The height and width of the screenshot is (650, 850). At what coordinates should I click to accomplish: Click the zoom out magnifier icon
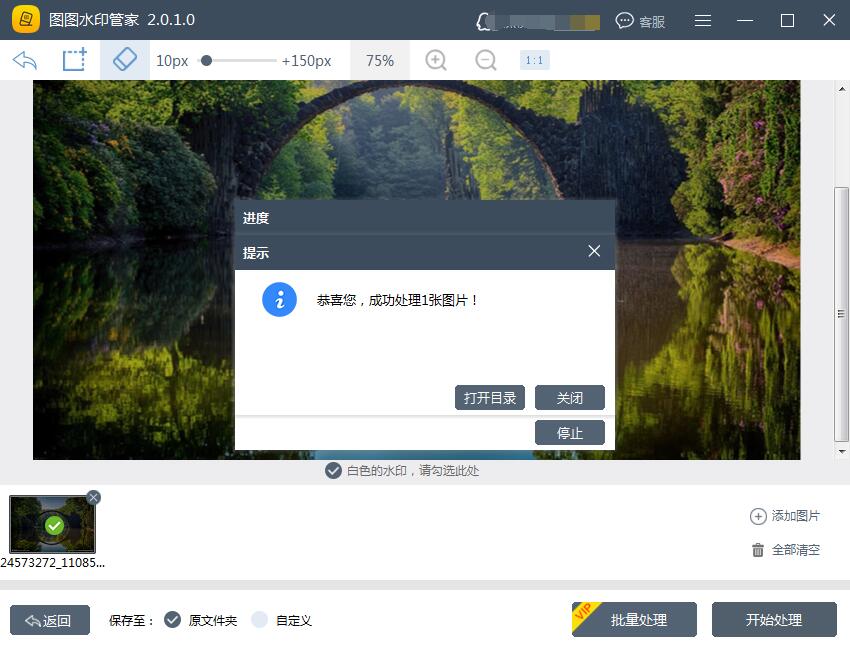click(486, 60)
